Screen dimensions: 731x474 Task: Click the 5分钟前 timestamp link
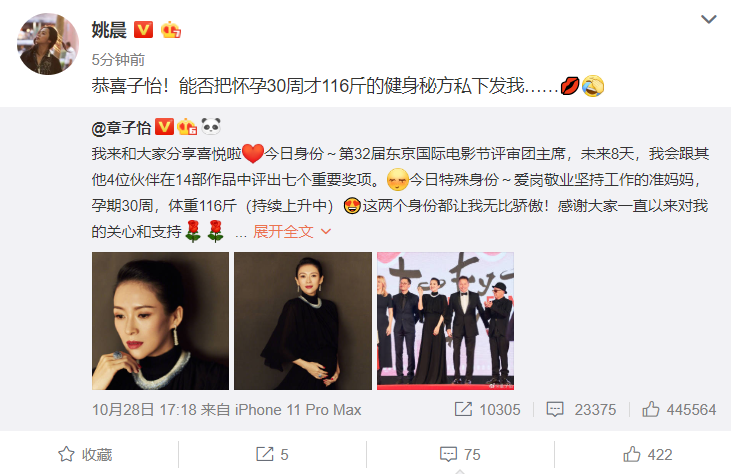point(118,60)
